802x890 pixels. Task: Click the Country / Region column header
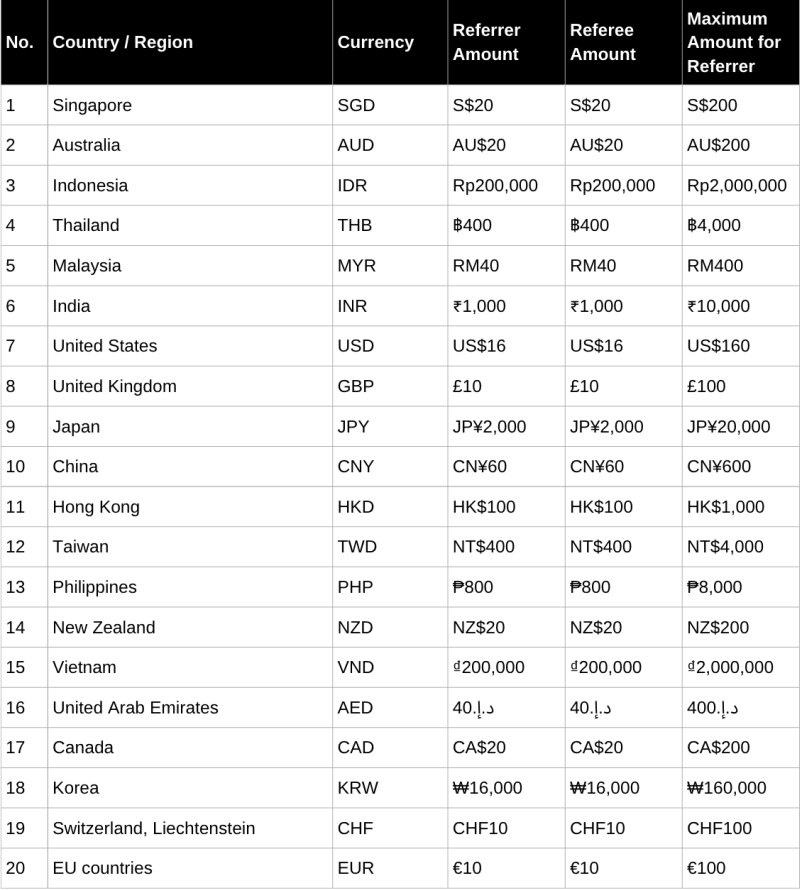[x=123, y=43]
